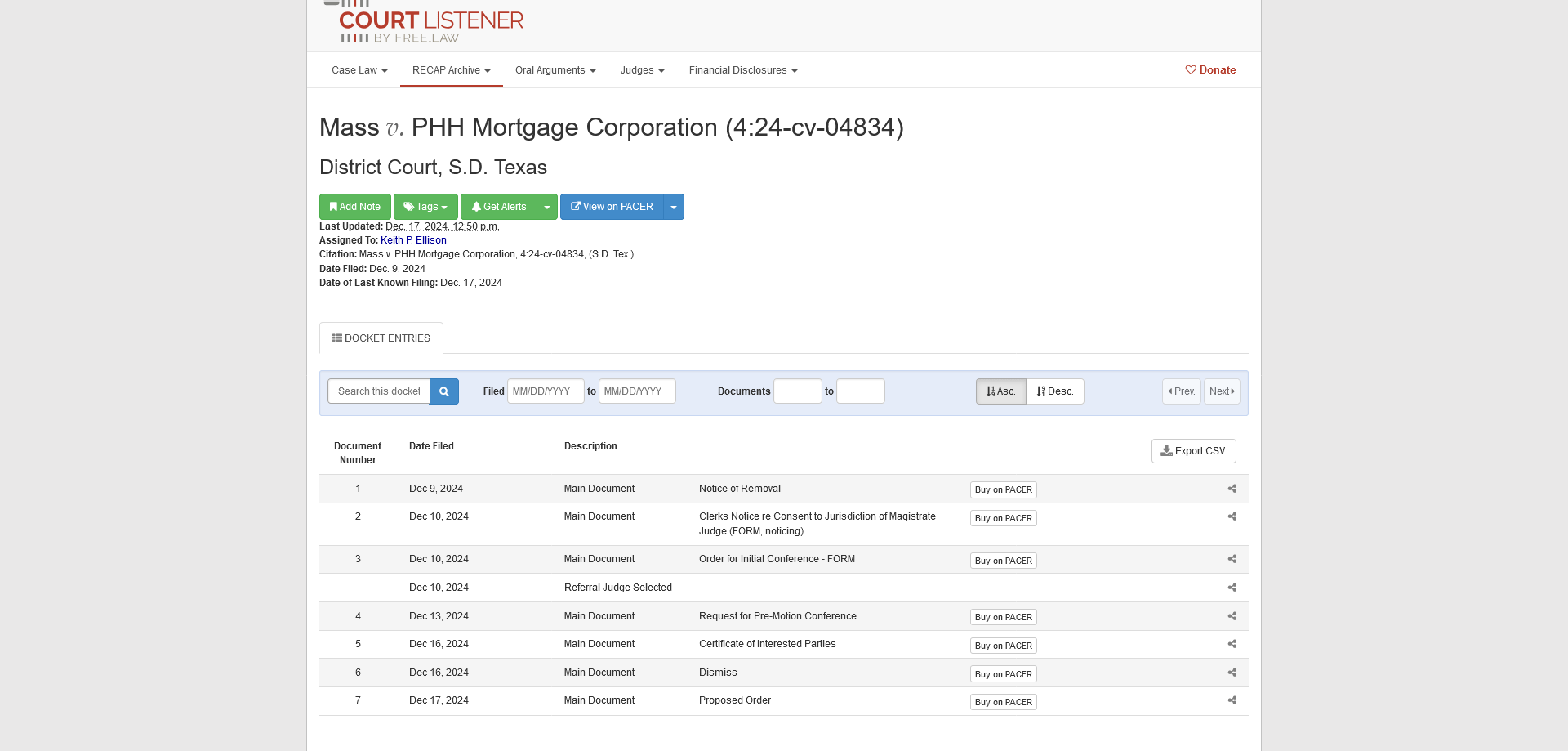The image size is (1568, 751).
Task: Click the Referral Judge Selected text
Action: [618, 588]
